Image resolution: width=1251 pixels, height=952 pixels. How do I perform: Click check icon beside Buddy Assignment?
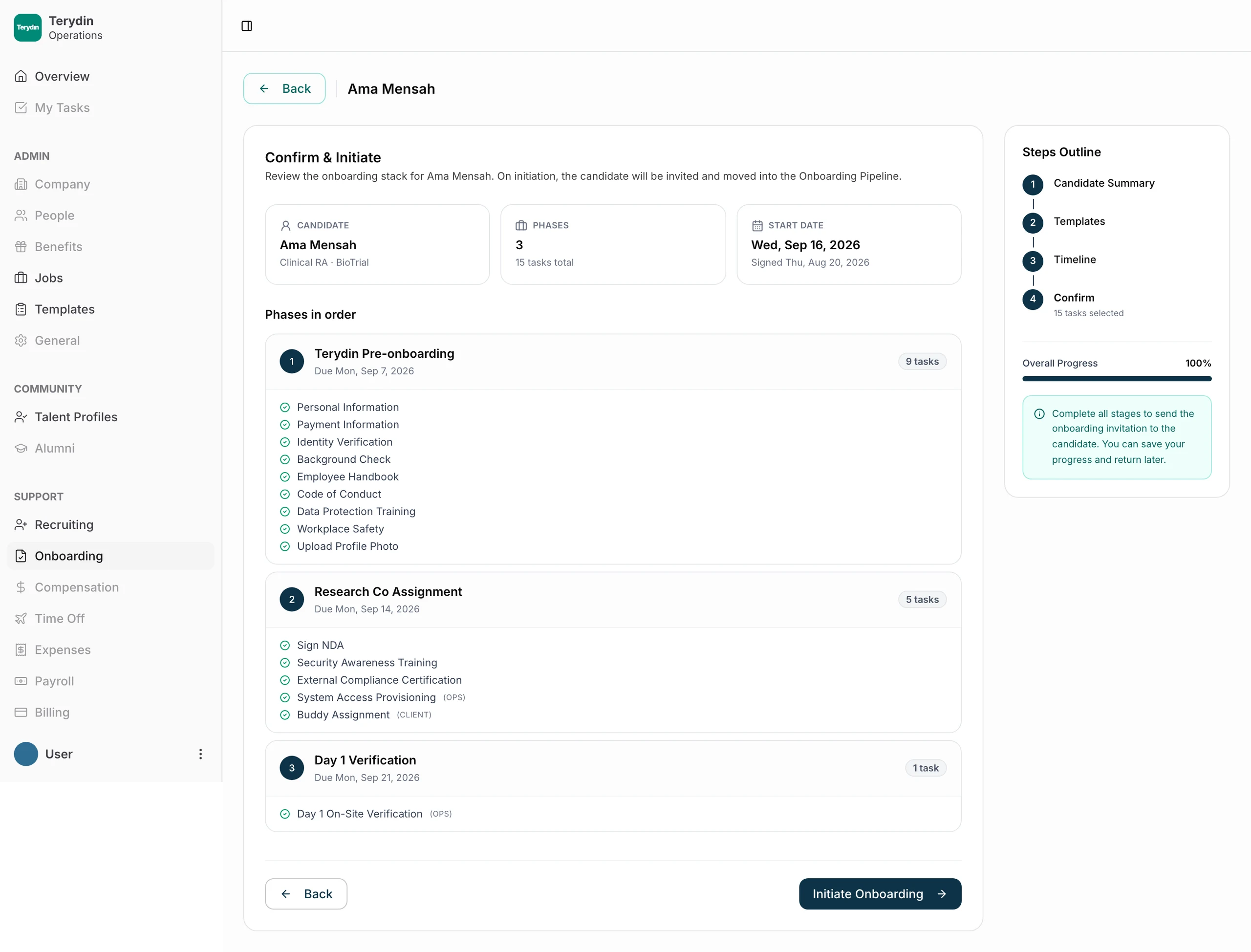coord(285,715)
